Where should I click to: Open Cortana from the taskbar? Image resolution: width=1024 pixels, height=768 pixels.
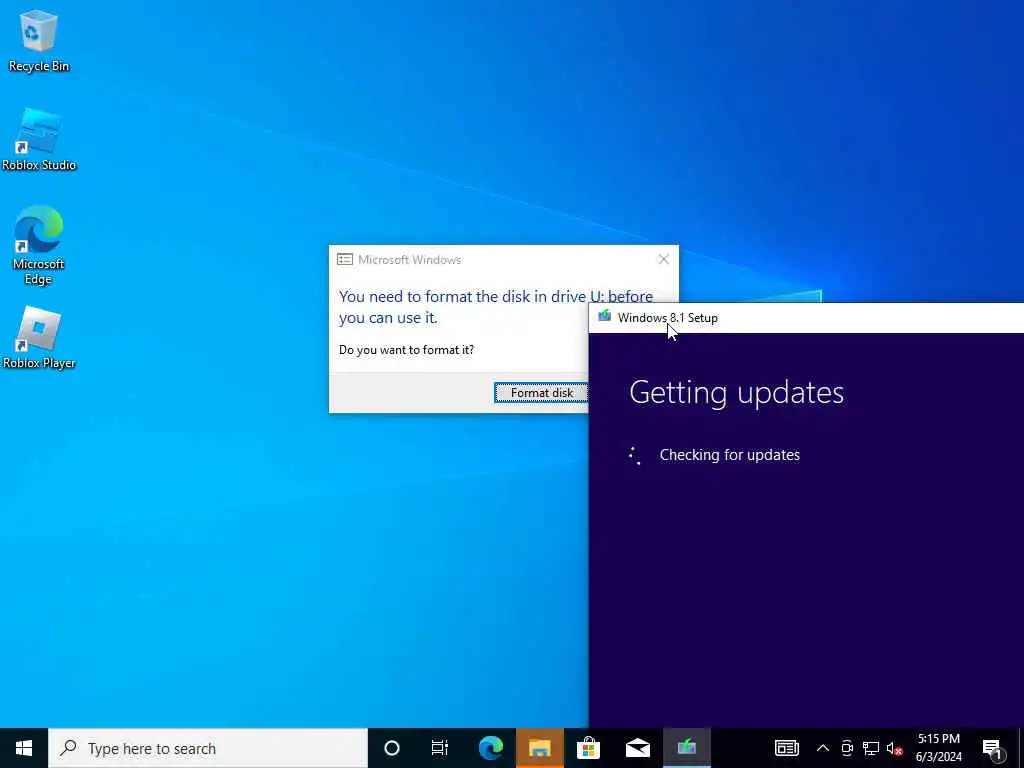coord(392,748)
